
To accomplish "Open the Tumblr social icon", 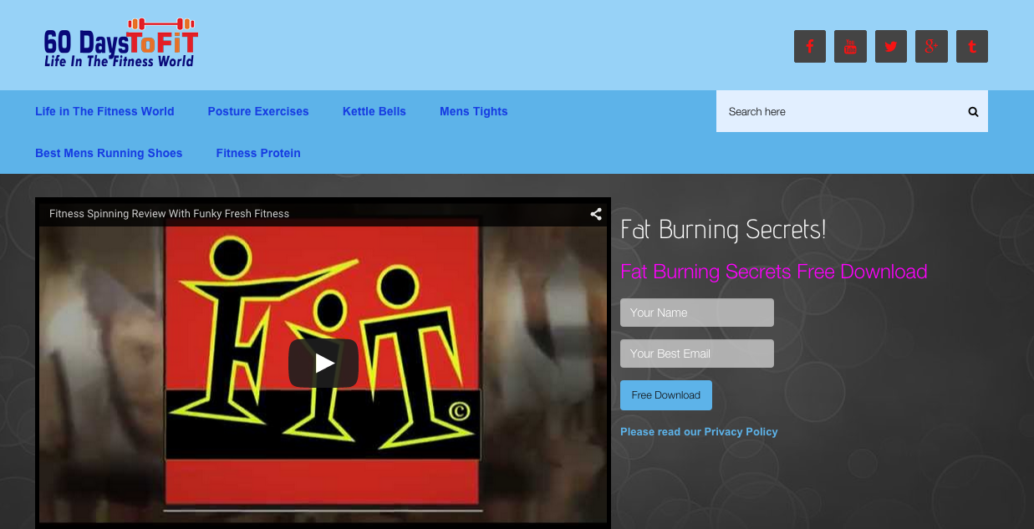I will click(972, 46).
